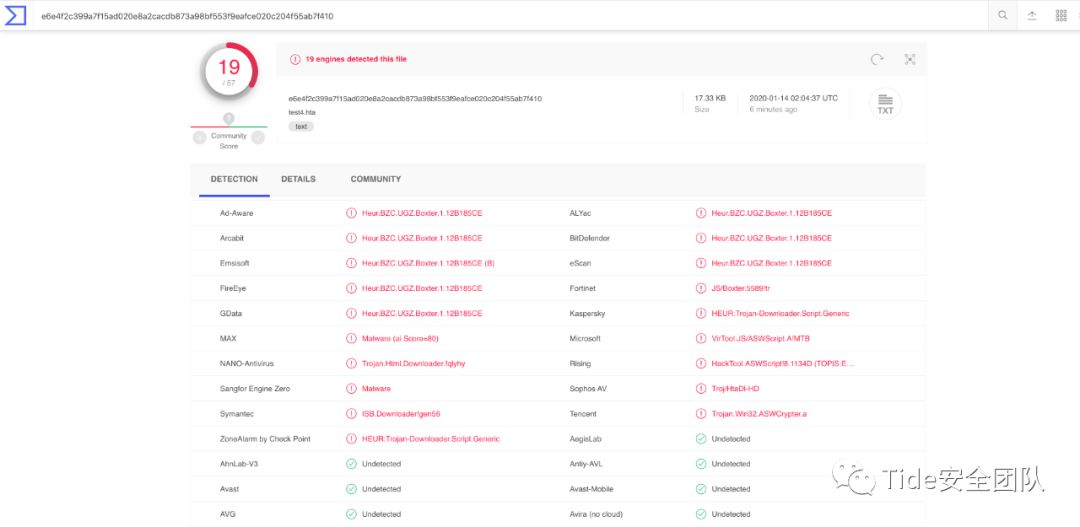The width and height of the screenshot is (1080, 527).
Task: Click the alert icon in Symantec row
Action: (x=351, y=414)
